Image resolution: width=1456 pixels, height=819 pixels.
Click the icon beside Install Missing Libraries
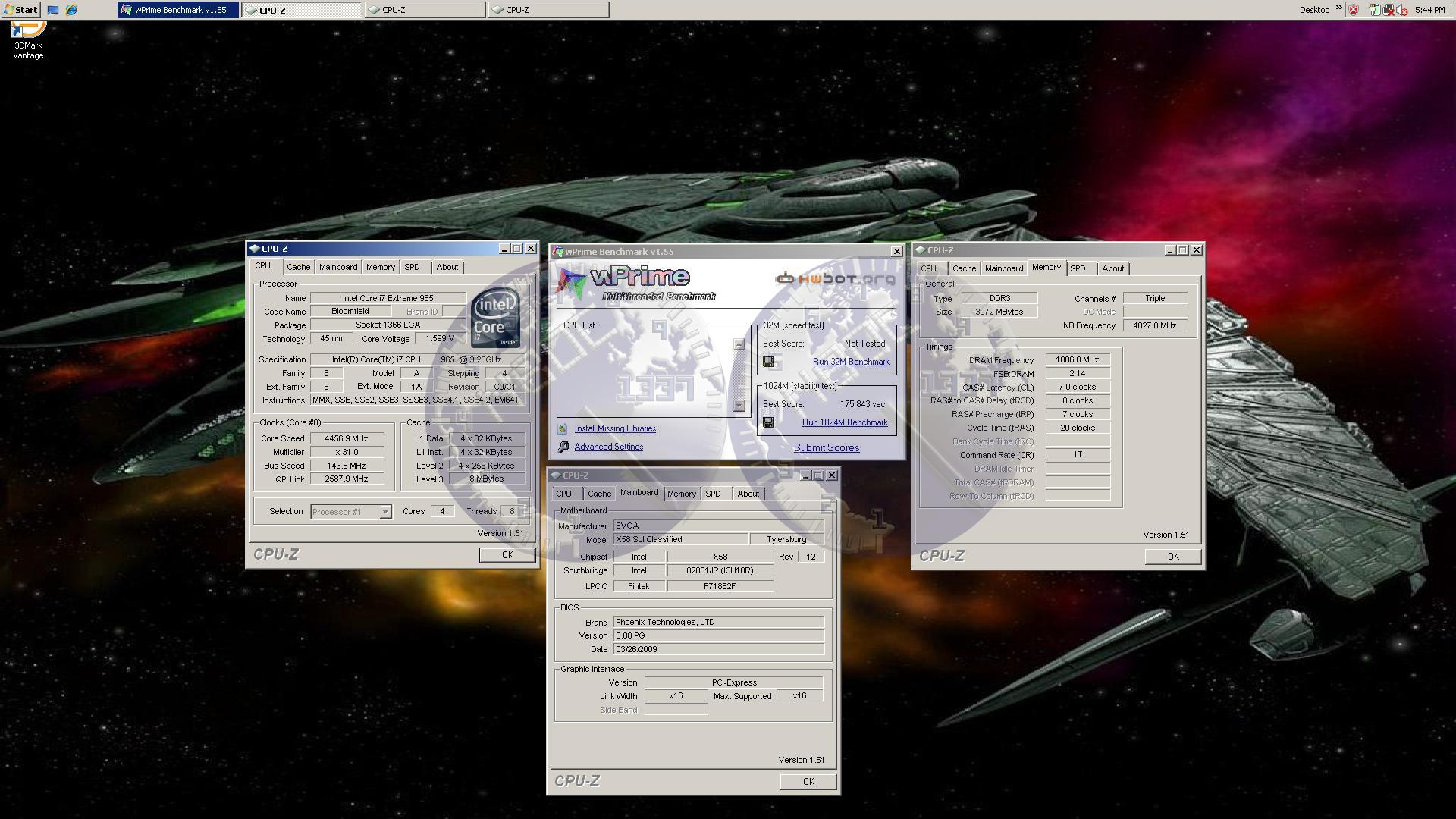pyautogui.click(x=563, y=429)
